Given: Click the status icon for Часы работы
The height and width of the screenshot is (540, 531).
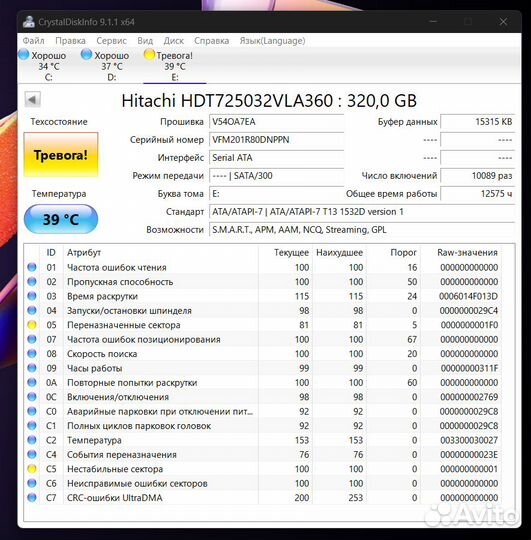Looking at the screenshot, I should tap(32, 368).
